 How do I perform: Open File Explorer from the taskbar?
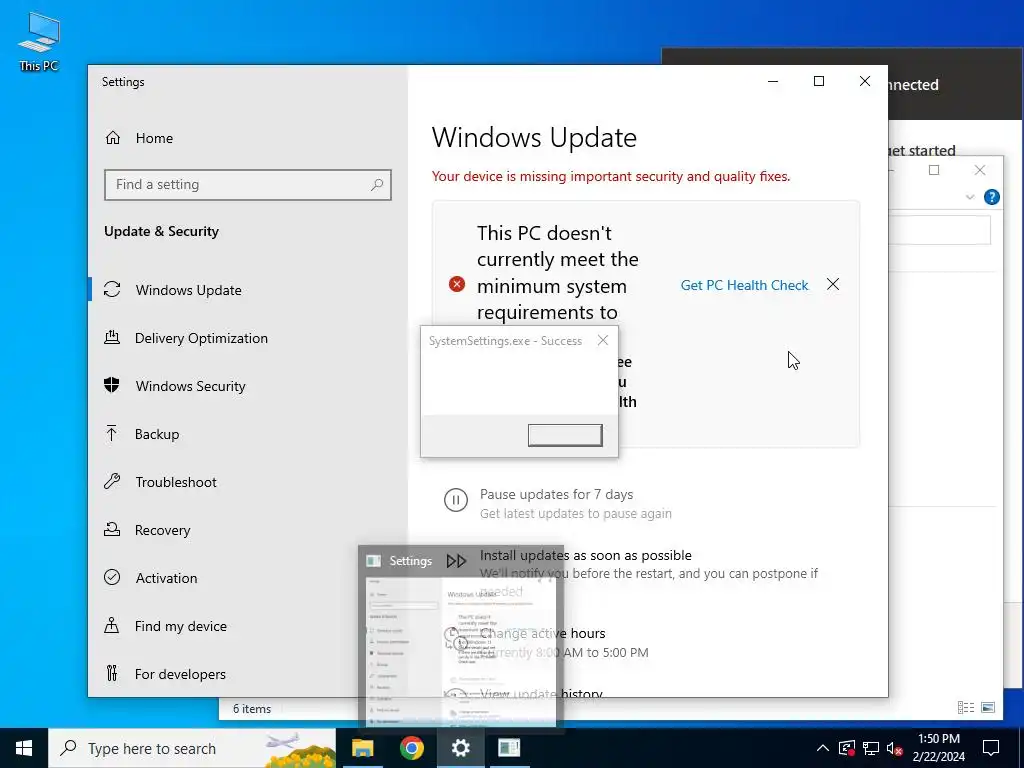coord(362,748)
